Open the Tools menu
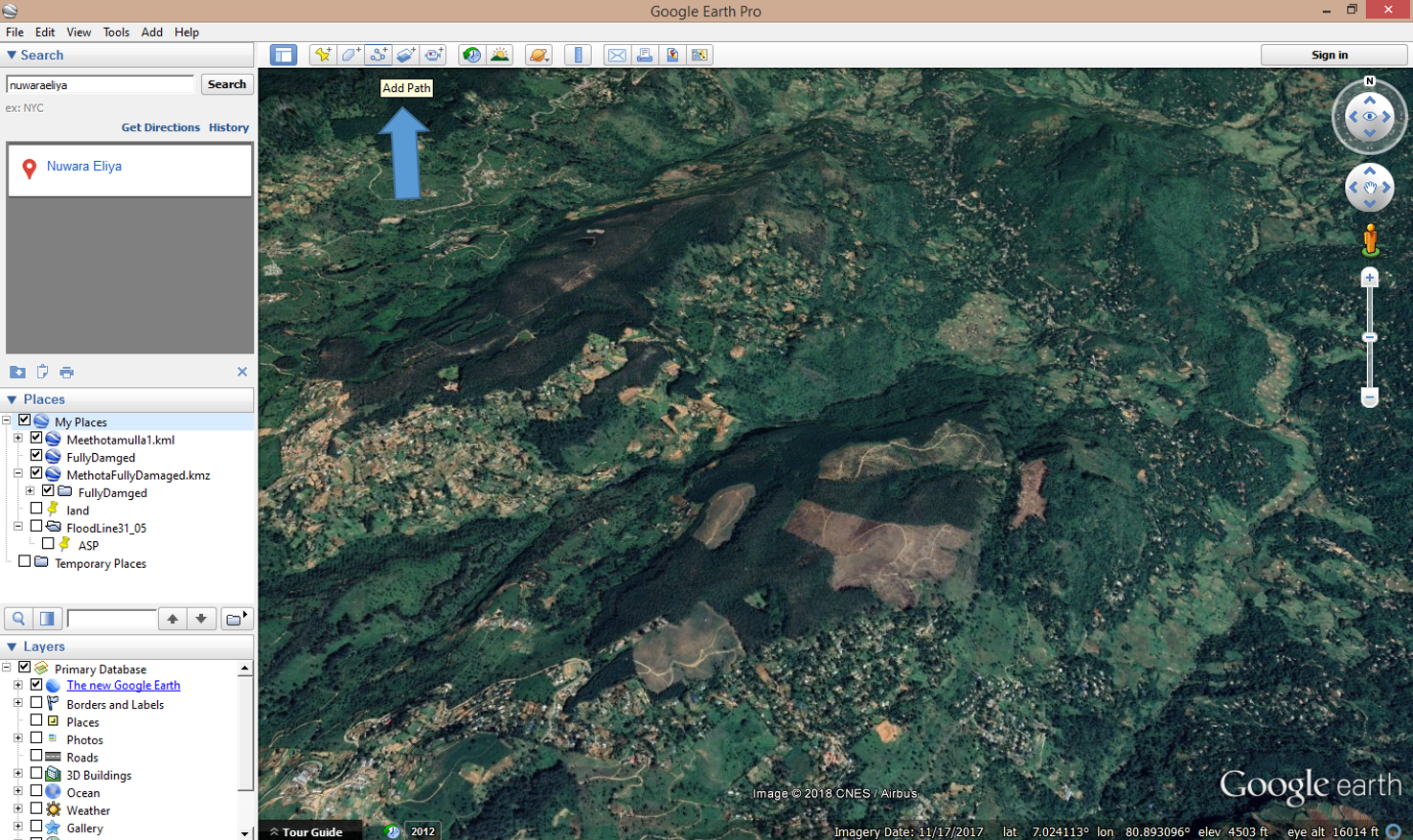The height and width of the screenshot is (840, 1413). click(x=116, y=33)
